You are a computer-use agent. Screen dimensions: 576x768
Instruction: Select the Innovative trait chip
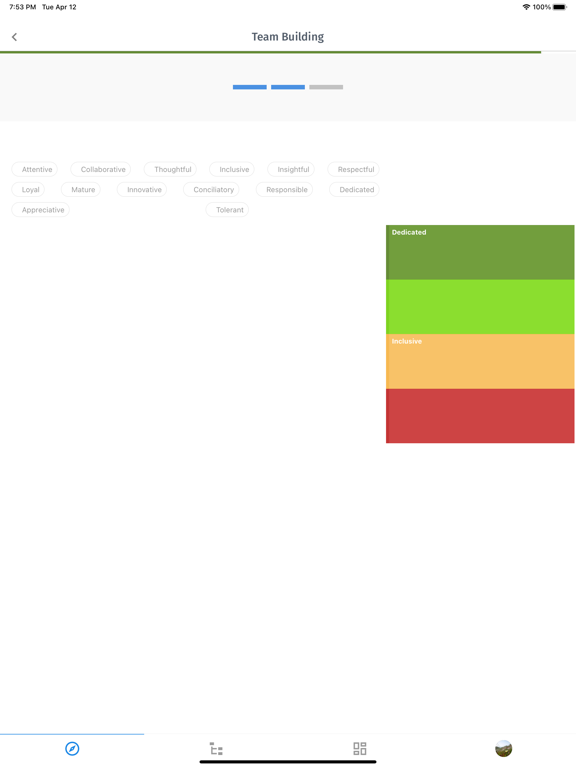pyautogui.click(x=142, y=190)
